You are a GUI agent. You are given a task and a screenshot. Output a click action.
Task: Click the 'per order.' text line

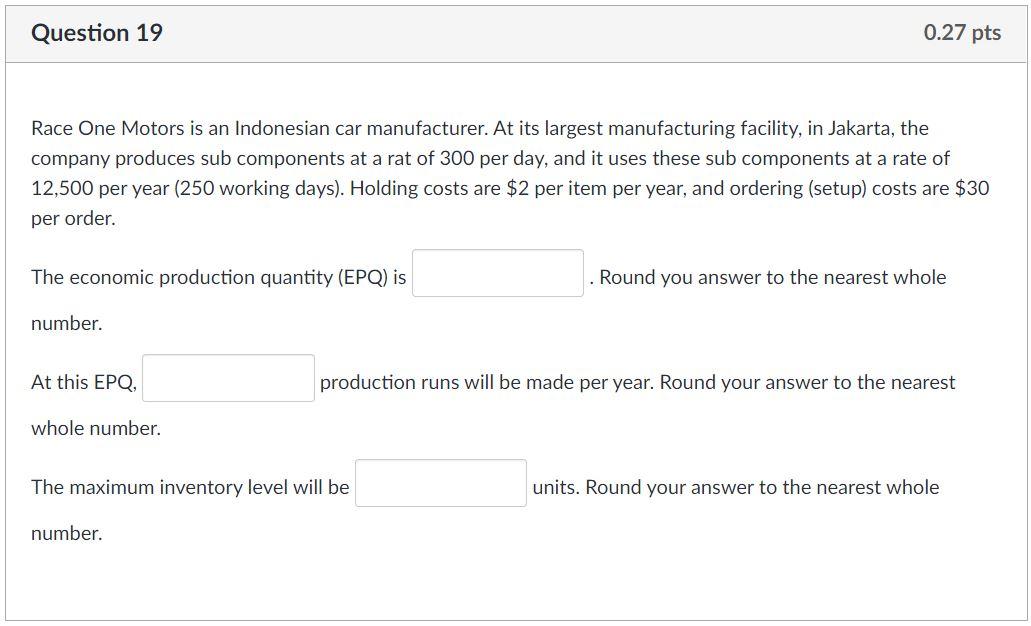click(x=73, y=218)
